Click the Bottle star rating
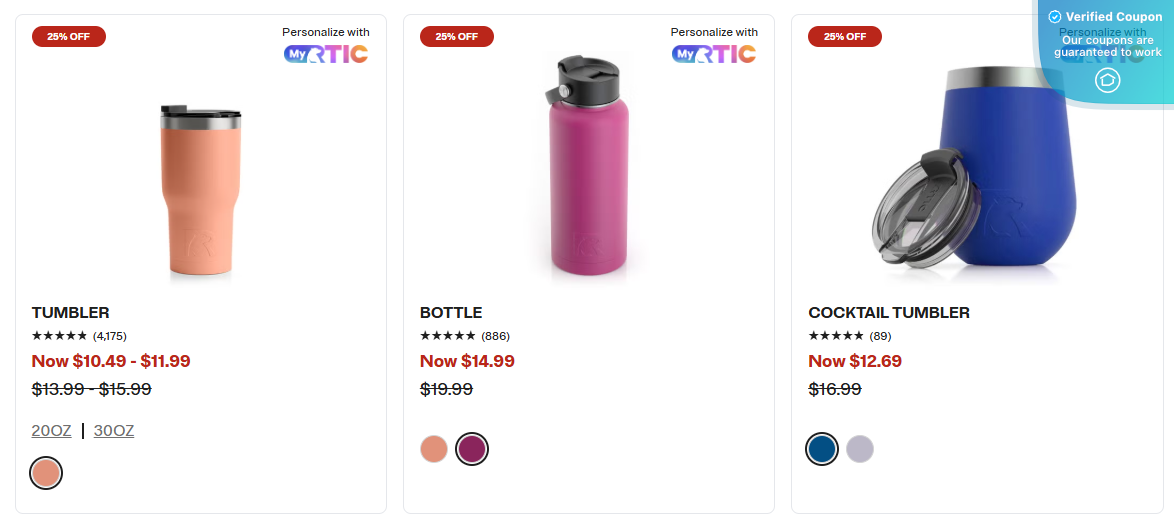This screenshot has width=1174, height=528. (x=448, y=336)
